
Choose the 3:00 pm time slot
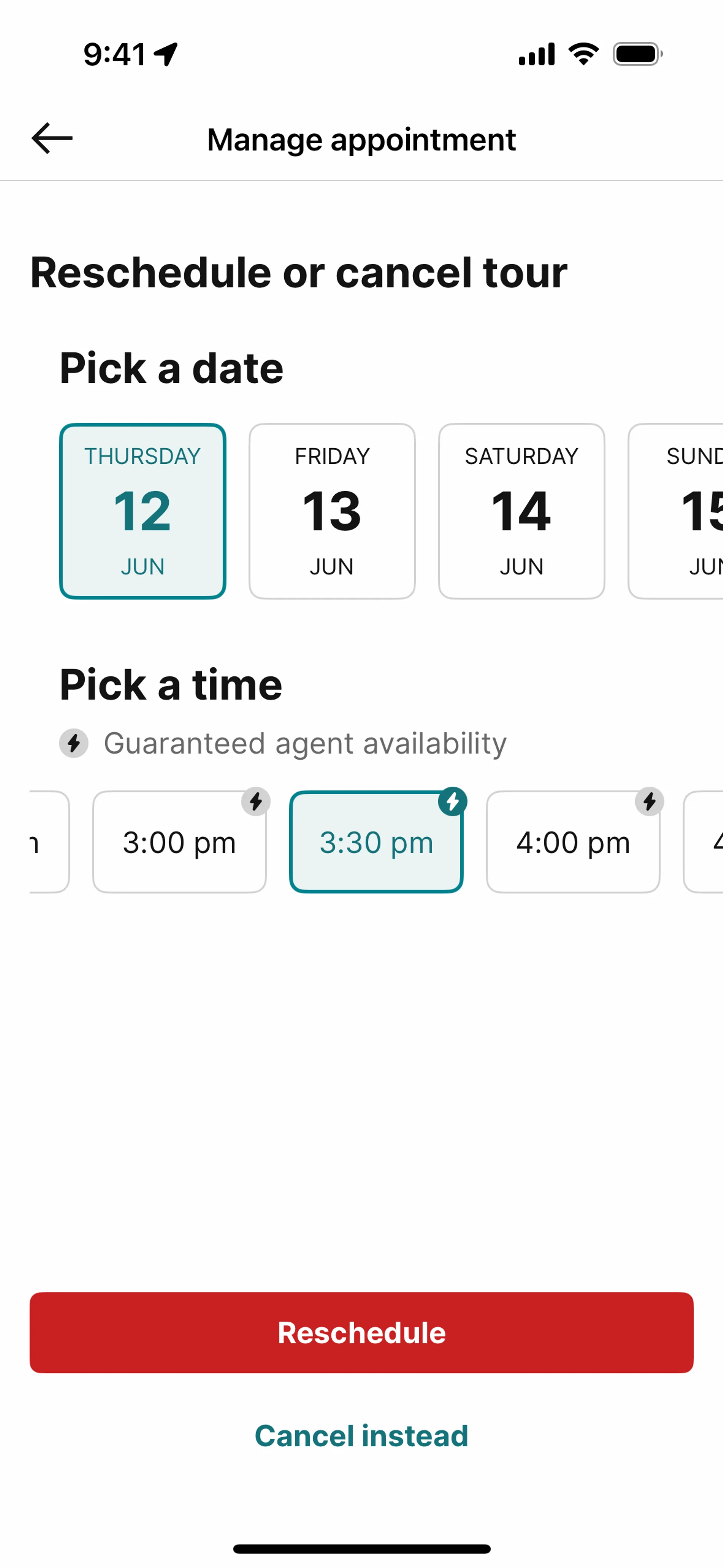pyautogui.click(x=179, y=842)
